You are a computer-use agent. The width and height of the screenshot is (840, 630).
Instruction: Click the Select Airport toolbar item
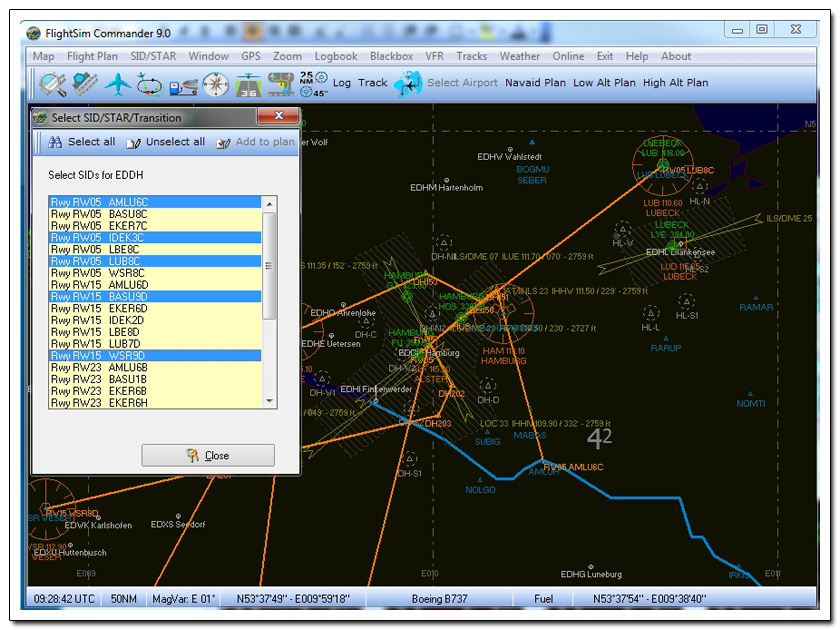pos(462,83)
